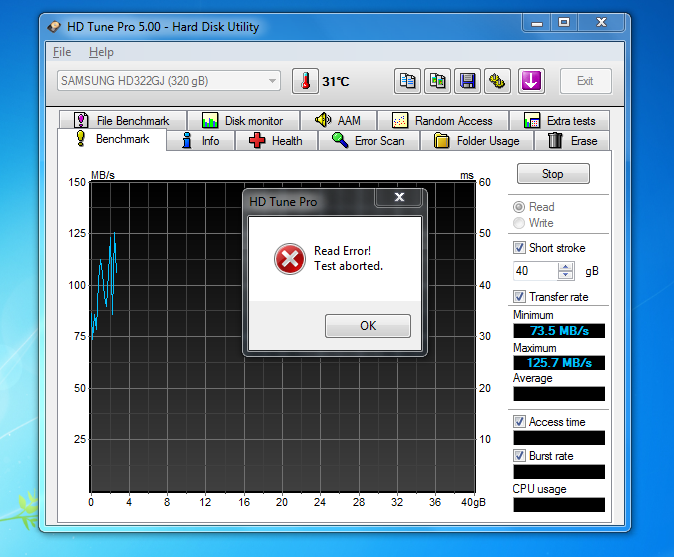Switch to the Folder Usage tab

pos(477,141)
